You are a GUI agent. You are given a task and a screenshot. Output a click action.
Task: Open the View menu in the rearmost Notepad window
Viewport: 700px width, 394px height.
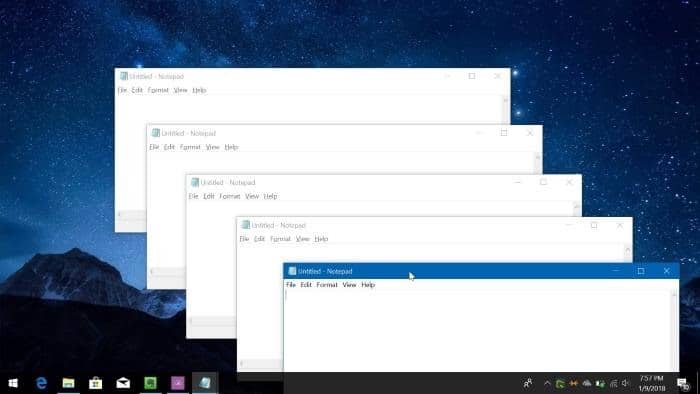tap(180, 90)
